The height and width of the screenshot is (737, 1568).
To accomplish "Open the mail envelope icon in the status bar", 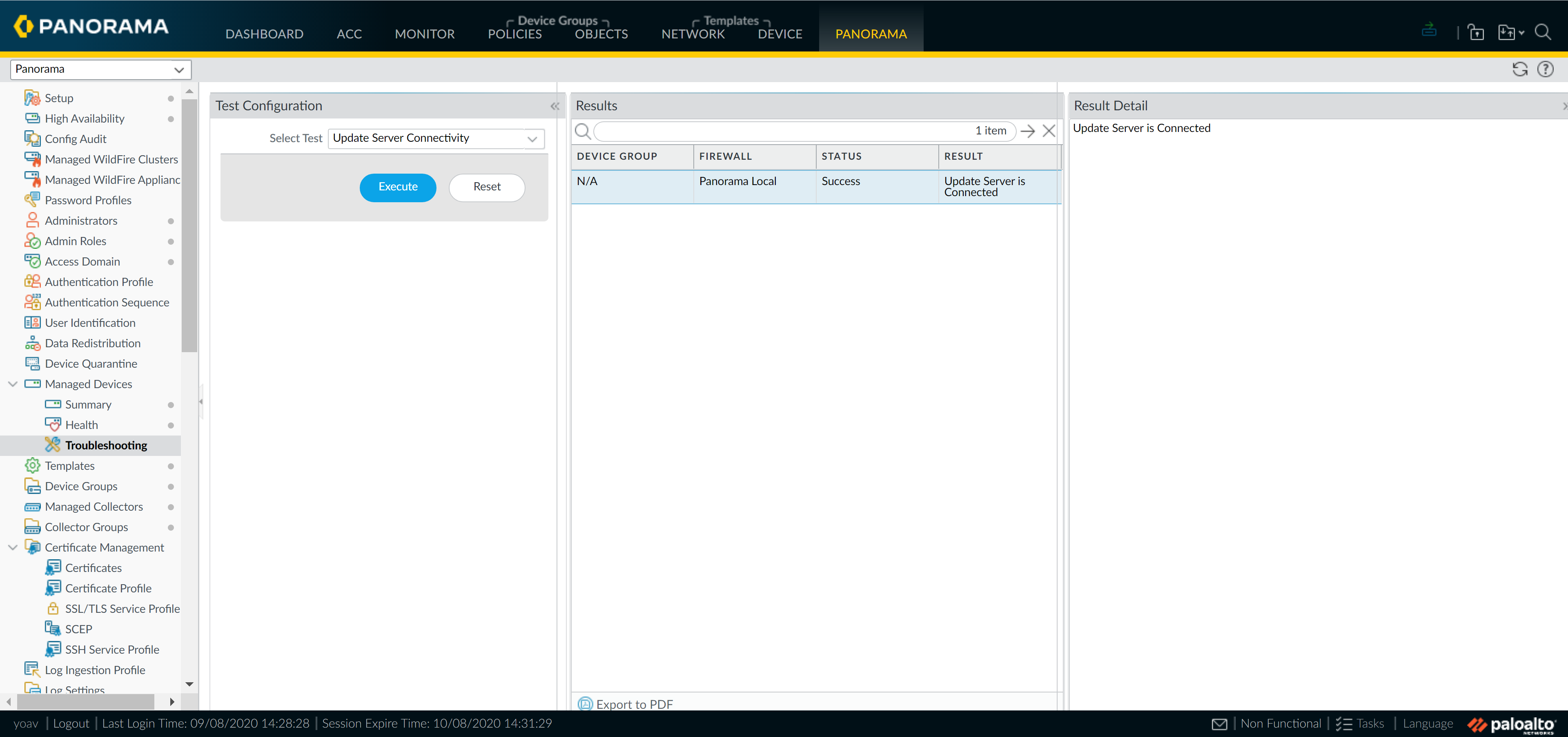I will 1219,724.
